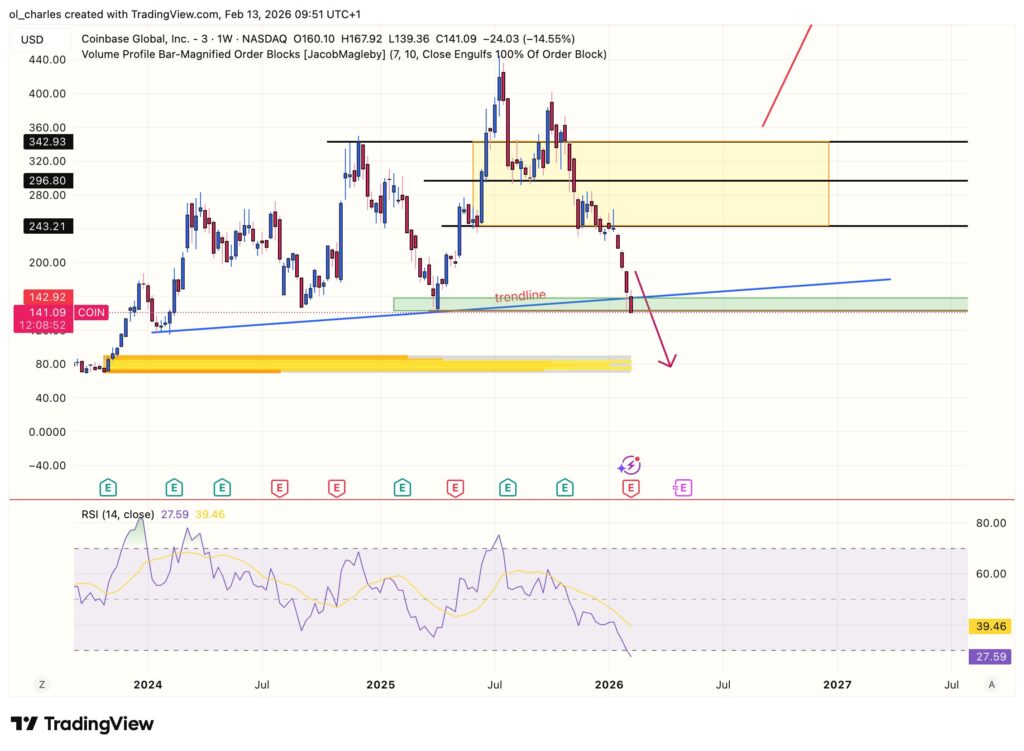Toggle auto-scale using the A button on the axis
Image resolution: width=1024 pixels, height=751 pixels.
[x=991, y=685]
